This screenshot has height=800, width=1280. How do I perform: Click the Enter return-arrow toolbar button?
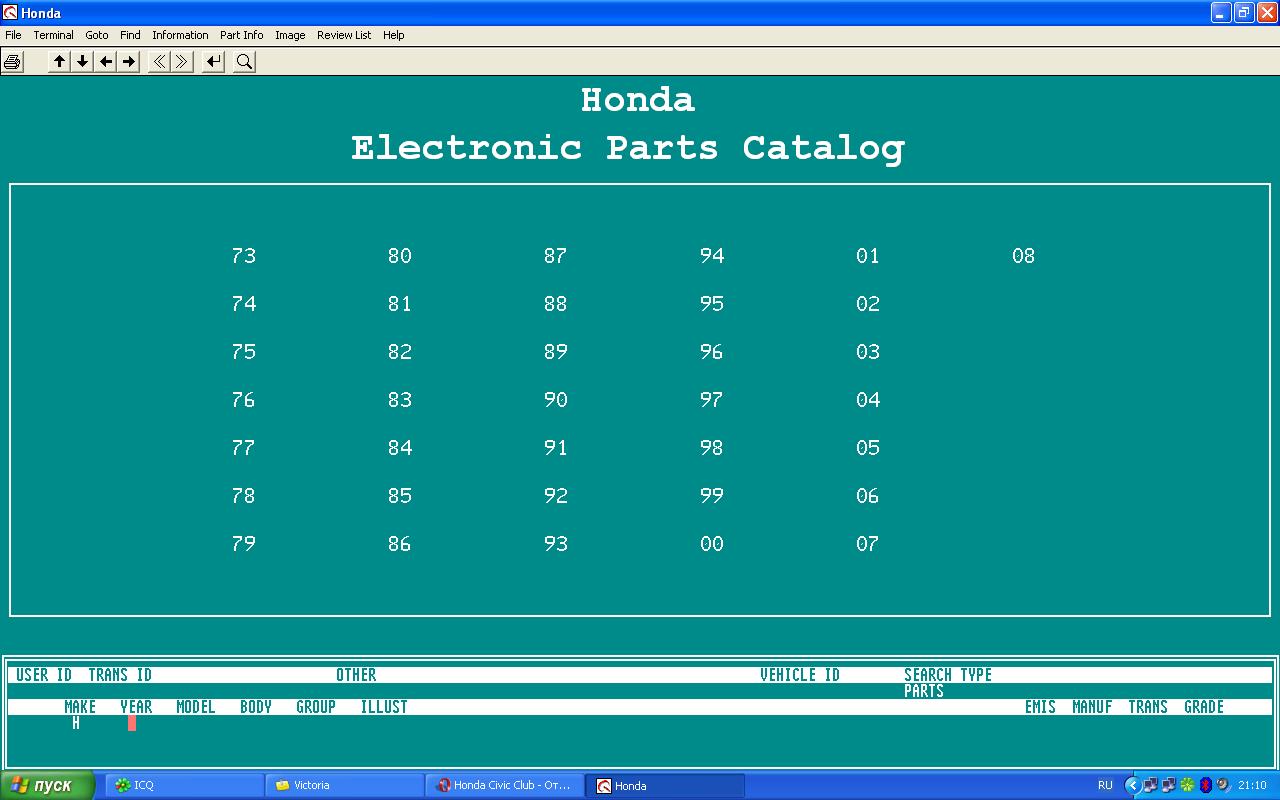tap(213, 62)
